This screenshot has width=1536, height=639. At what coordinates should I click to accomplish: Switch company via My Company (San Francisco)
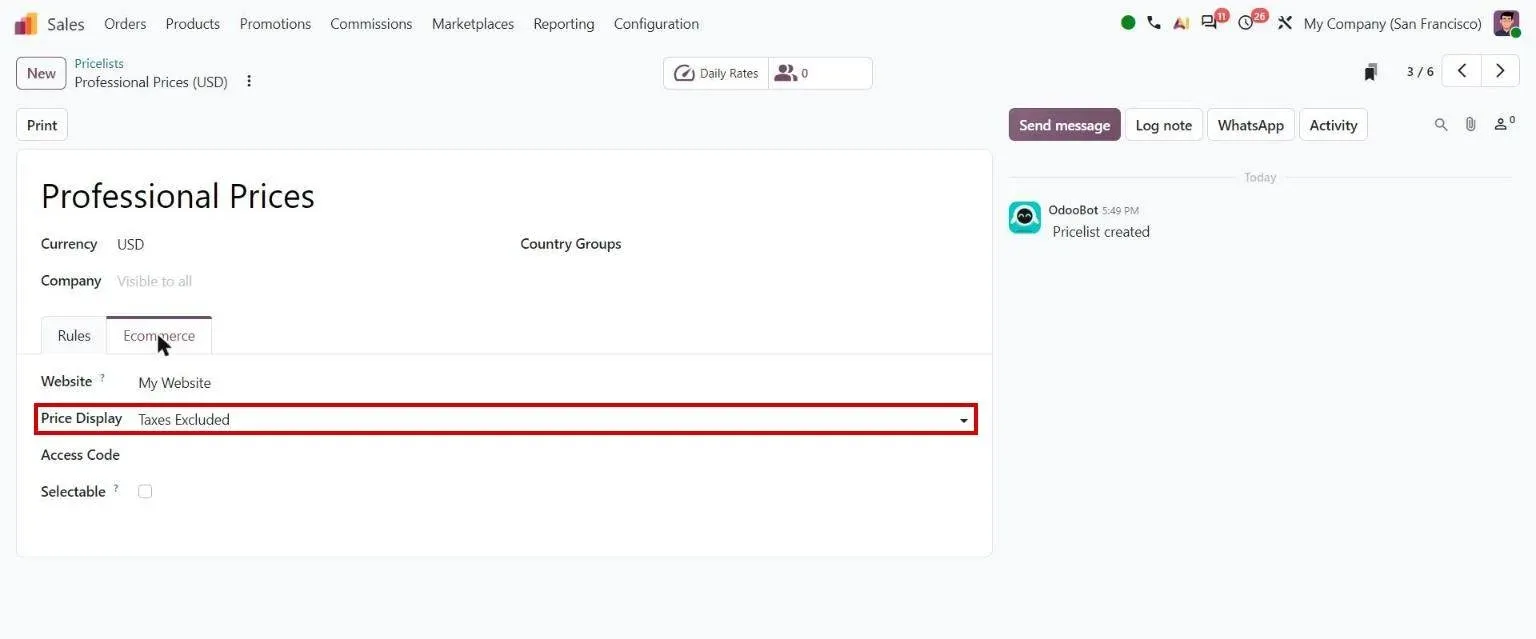pyautogui.click(x=1392, y=23)
